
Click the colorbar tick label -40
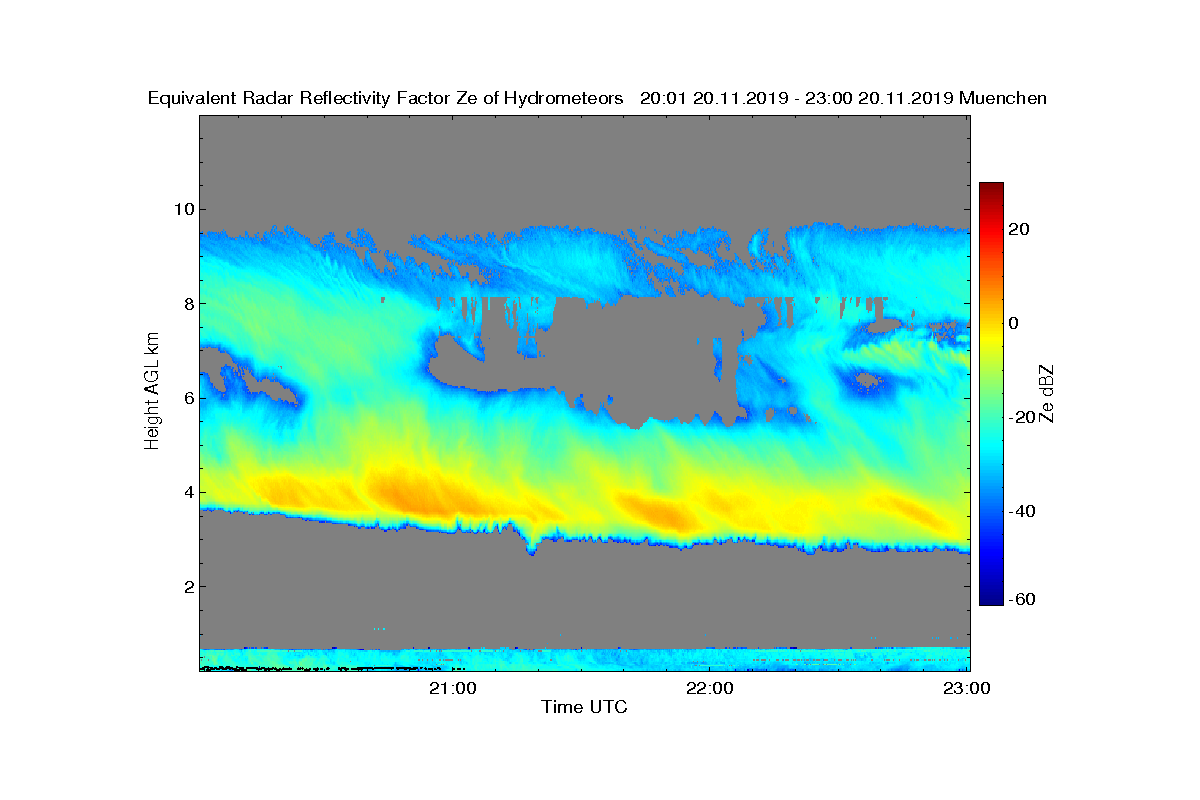tap(1020, 511)
